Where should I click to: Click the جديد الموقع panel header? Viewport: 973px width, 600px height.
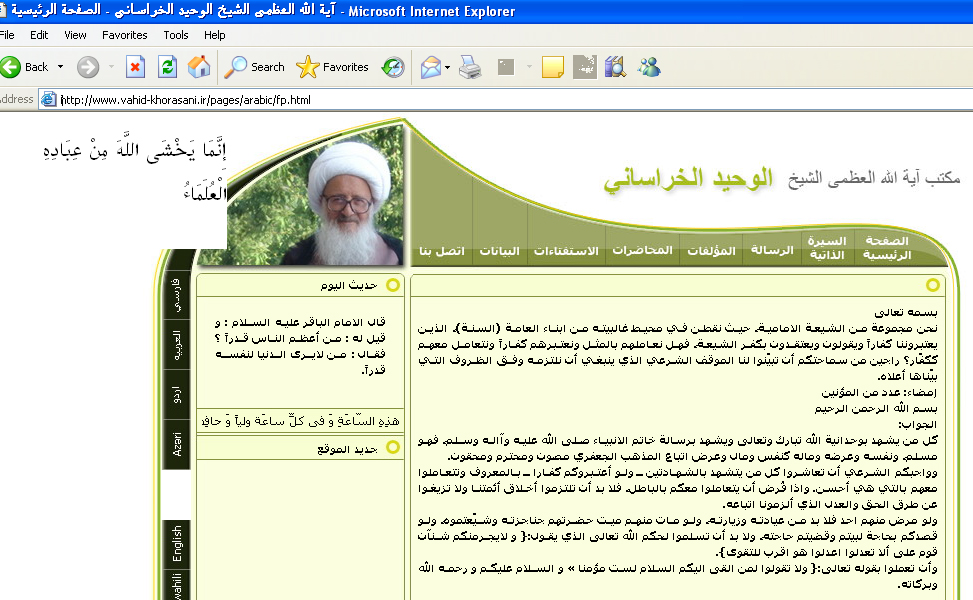301,448
